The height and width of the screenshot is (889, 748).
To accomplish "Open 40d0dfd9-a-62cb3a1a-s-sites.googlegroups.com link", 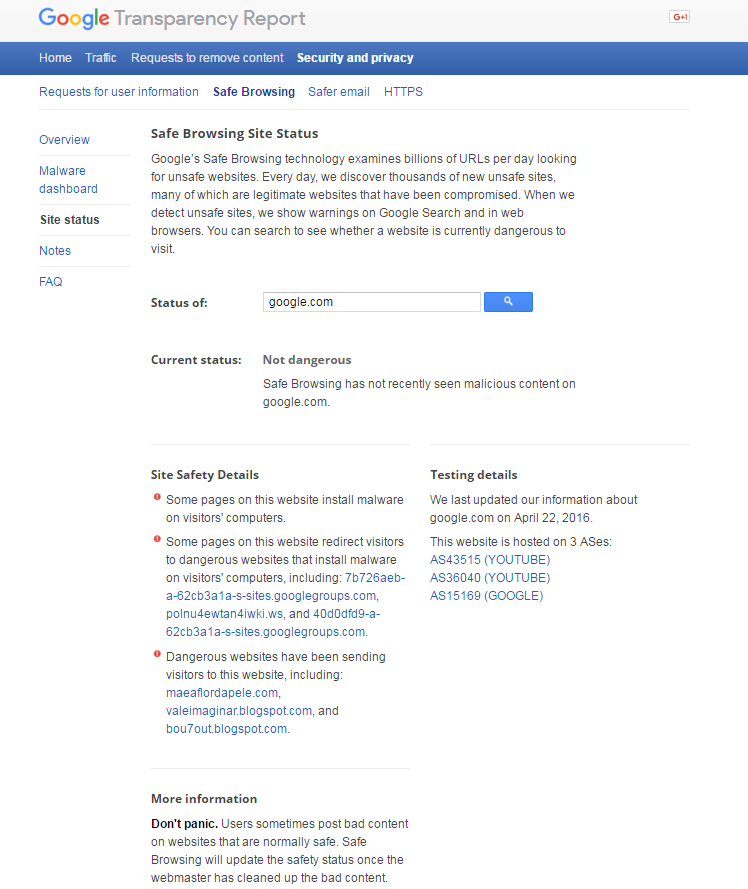I will 273,623.
